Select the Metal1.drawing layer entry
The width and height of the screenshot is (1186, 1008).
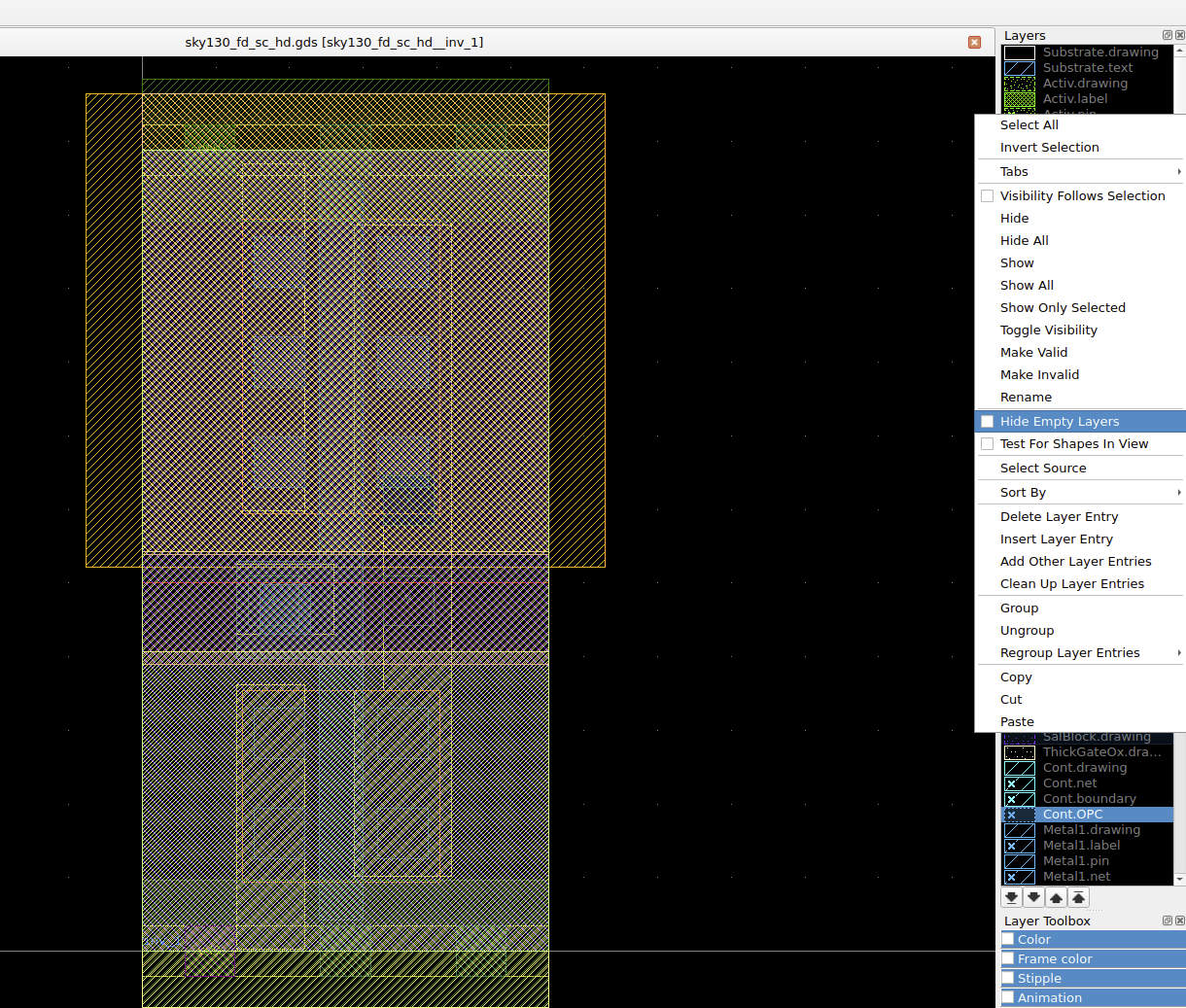[1091, 829]
